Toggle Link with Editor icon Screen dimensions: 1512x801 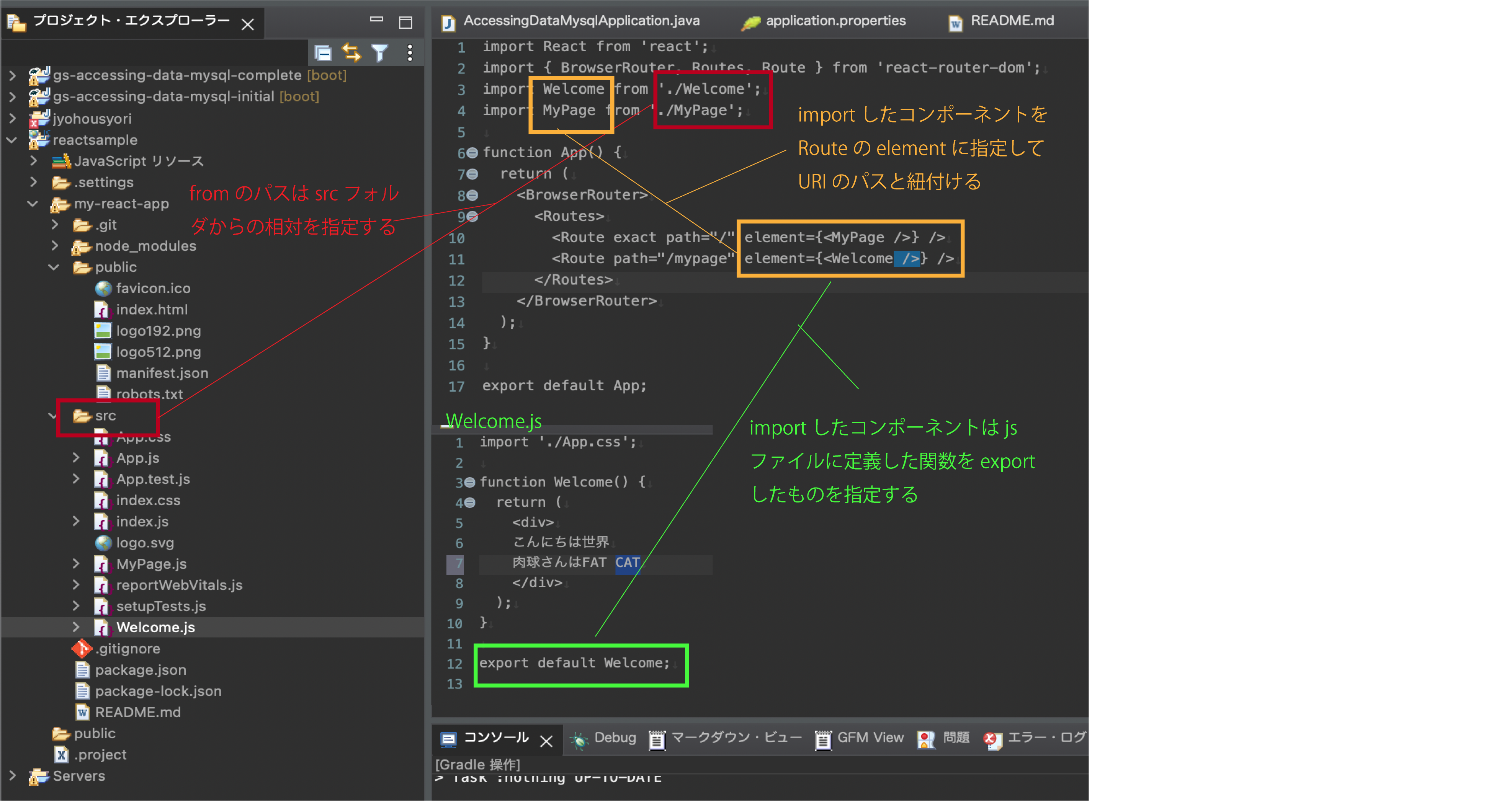tap(351, 54)
